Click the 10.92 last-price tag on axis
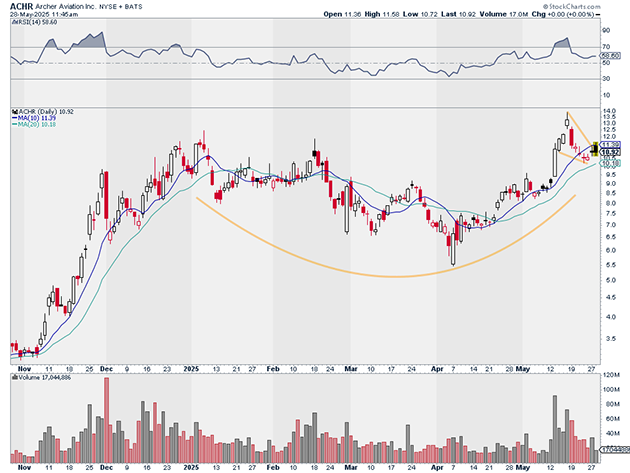This screenshot has width=630, height=473. click(x=610, y=152)
